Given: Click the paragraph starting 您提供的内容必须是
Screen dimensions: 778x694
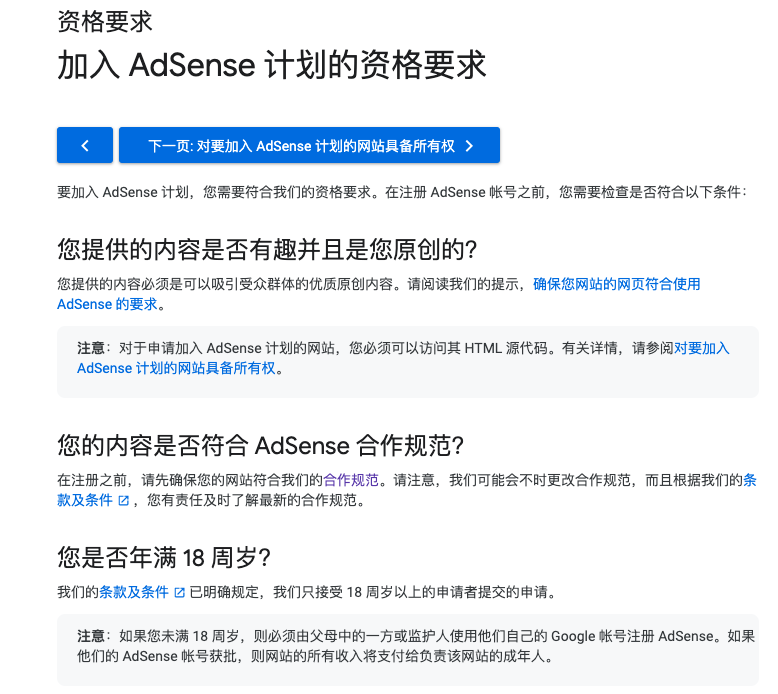Looking at the screenshot, I should pyautogui.click(x=290, y=284).
